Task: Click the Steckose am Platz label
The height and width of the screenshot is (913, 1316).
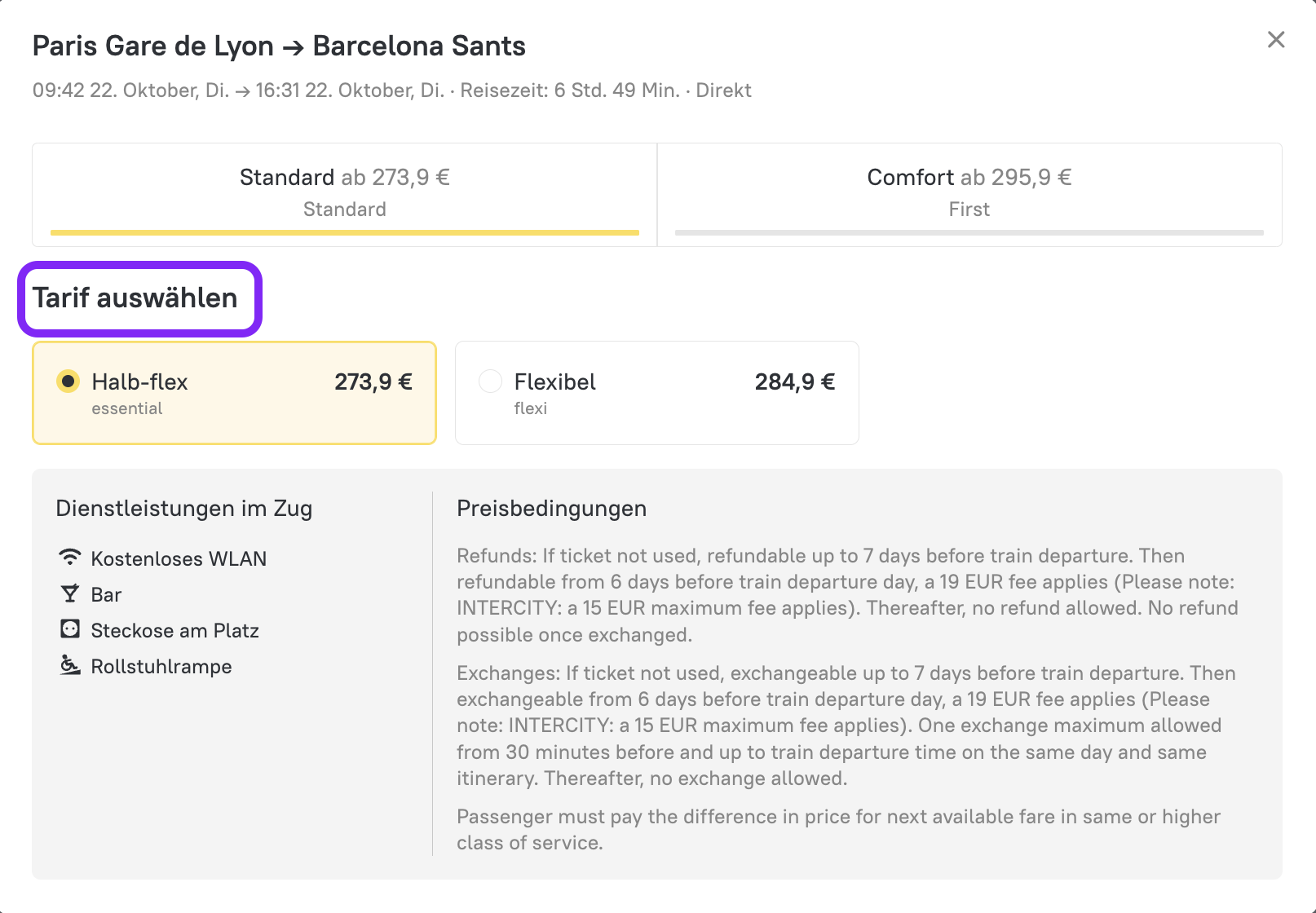Action: [174, 630]
